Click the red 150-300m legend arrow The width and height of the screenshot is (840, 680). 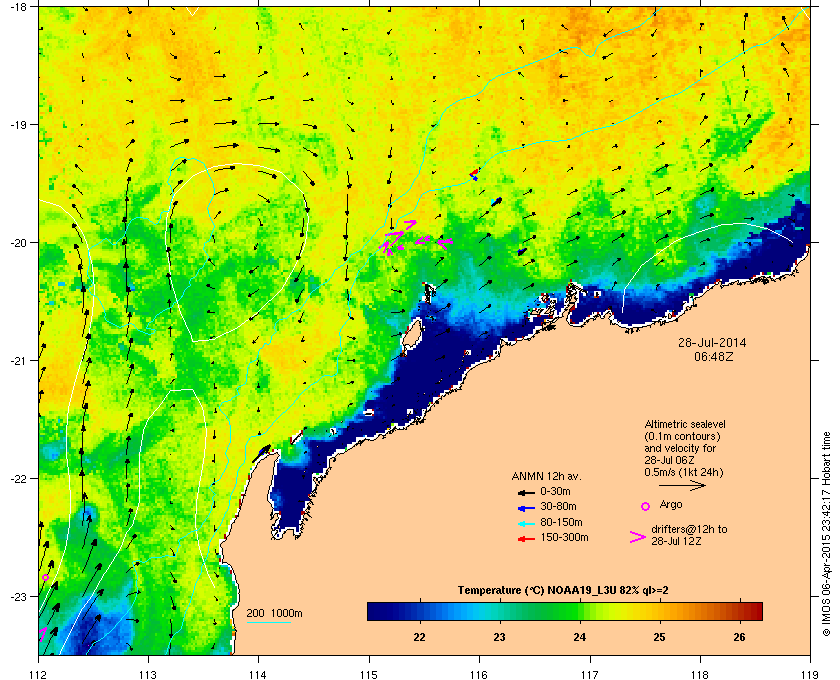pyautogui.click(x=527, y=539)
